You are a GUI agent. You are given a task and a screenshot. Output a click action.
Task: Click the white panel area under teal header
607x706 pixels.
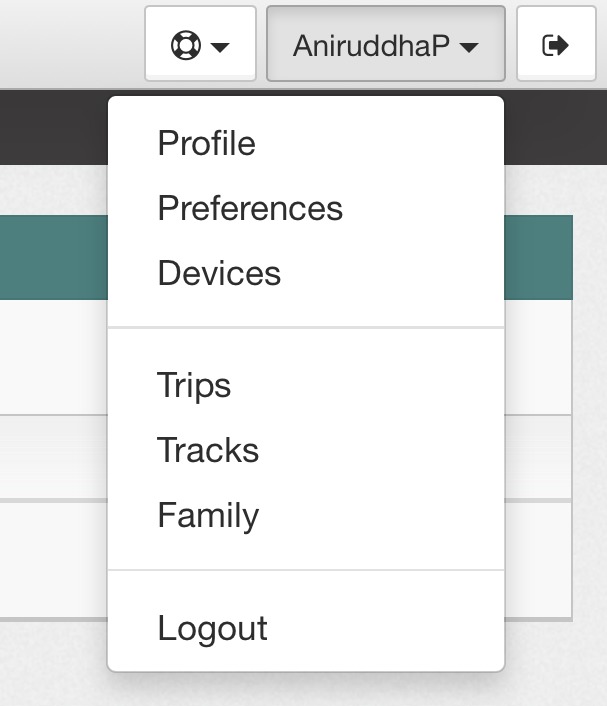click(x=50, y=355)
